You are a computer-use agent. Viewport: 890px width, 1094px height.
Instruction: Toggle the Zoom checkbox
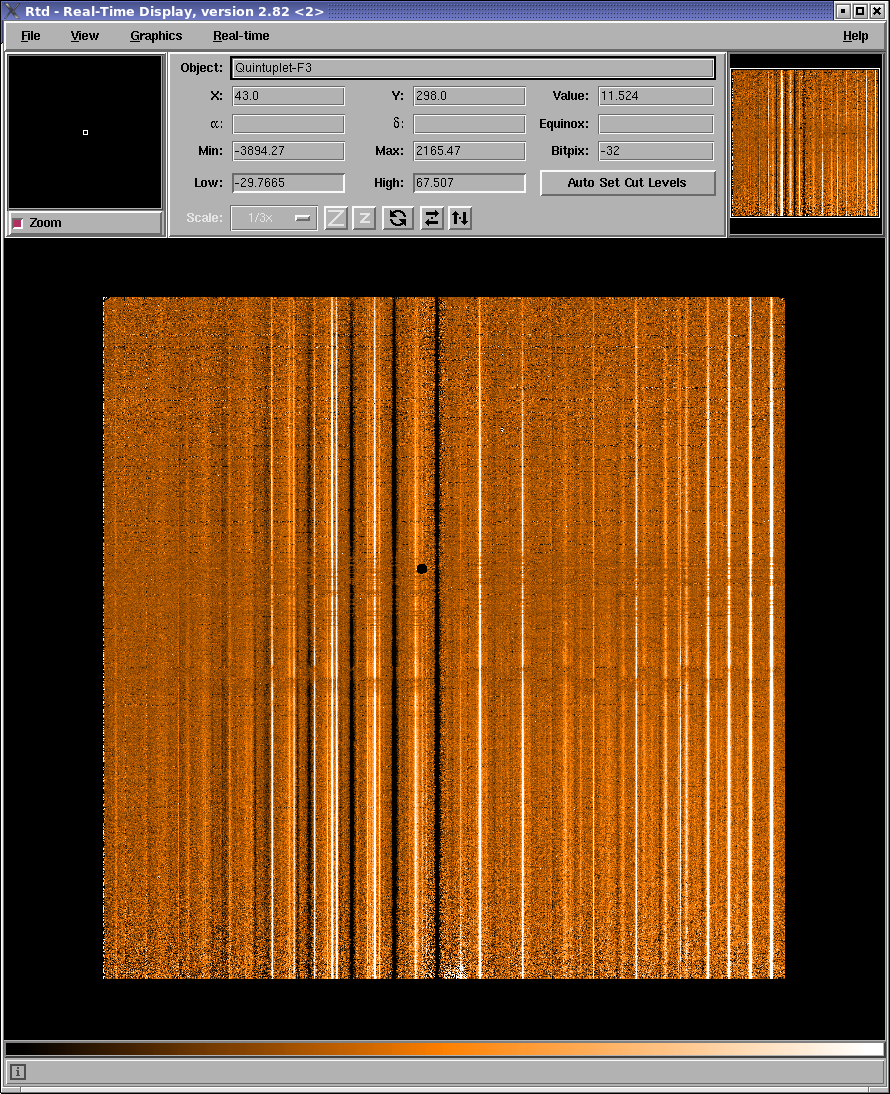18,223
